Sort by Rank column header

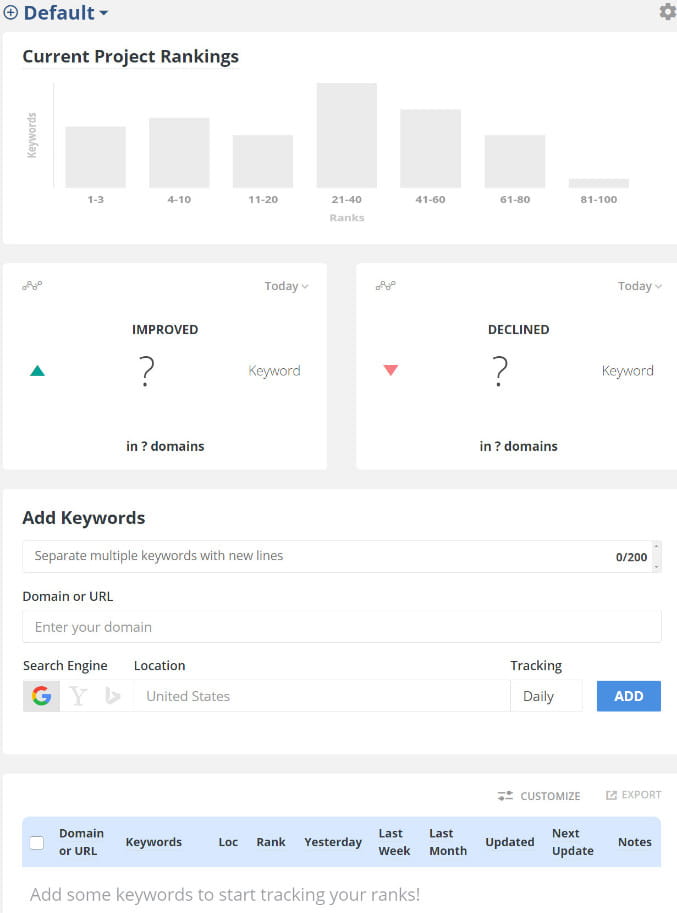271,842
